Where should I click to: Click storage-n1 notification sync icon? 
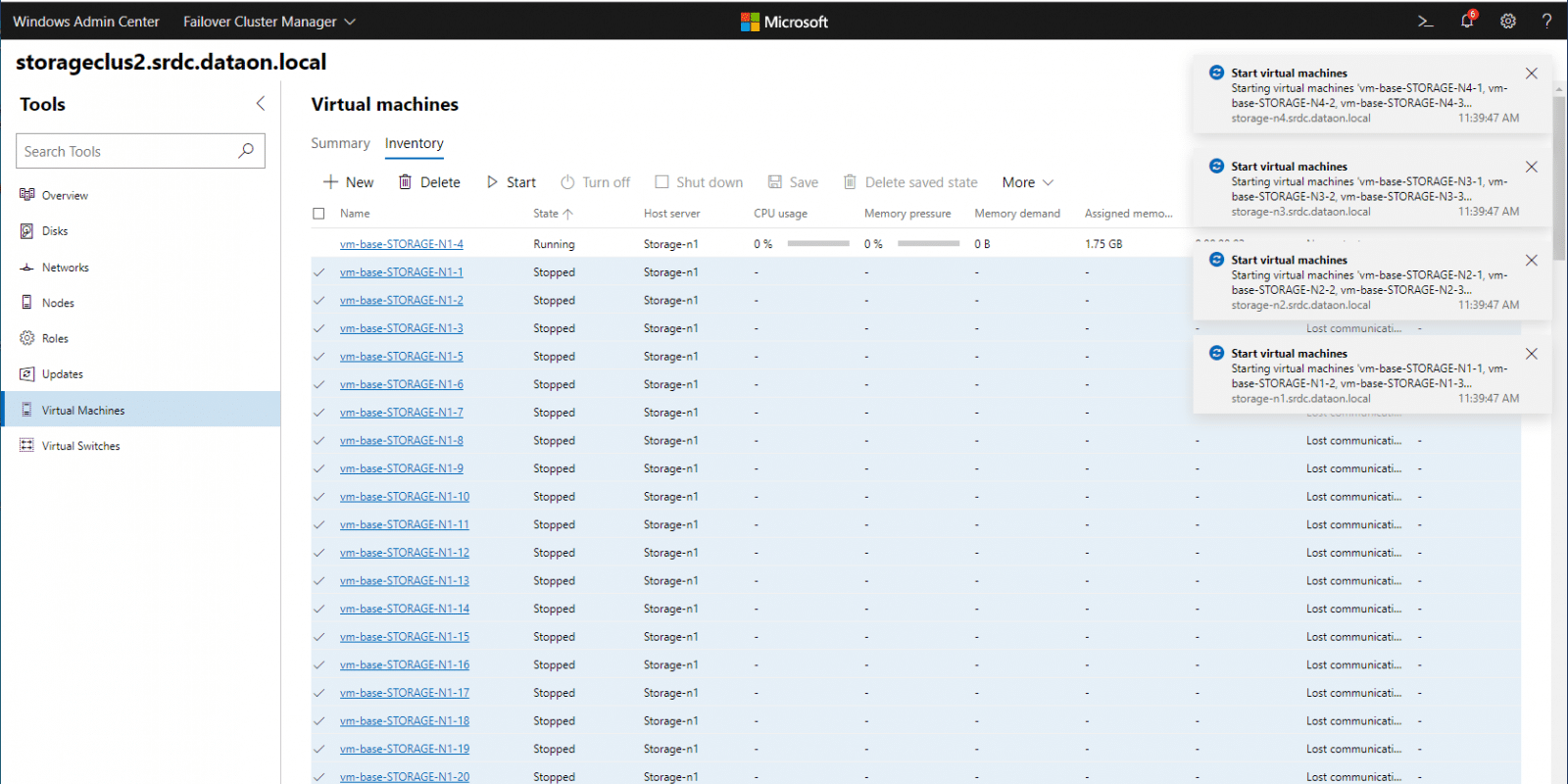[1216, 353]
